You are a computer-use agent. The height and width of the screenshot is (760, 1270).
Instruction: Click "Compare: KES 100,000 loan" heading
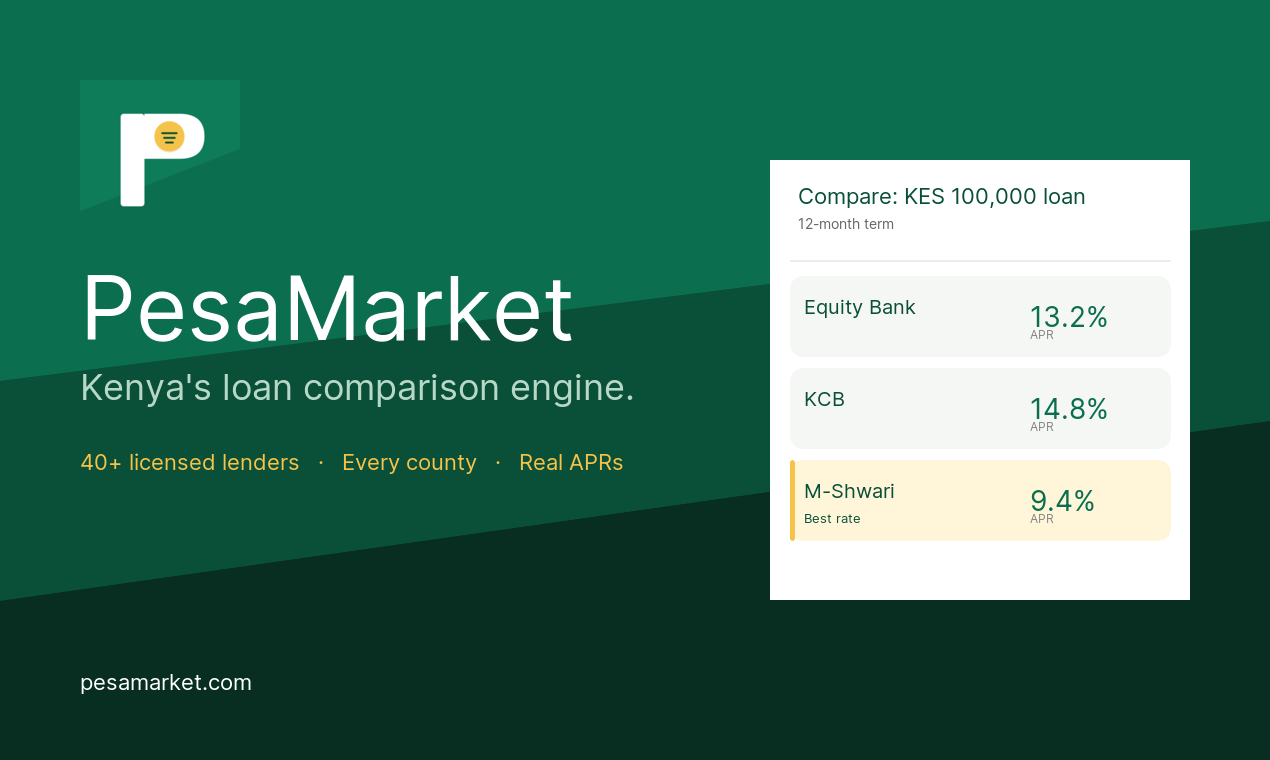(941, 196)
